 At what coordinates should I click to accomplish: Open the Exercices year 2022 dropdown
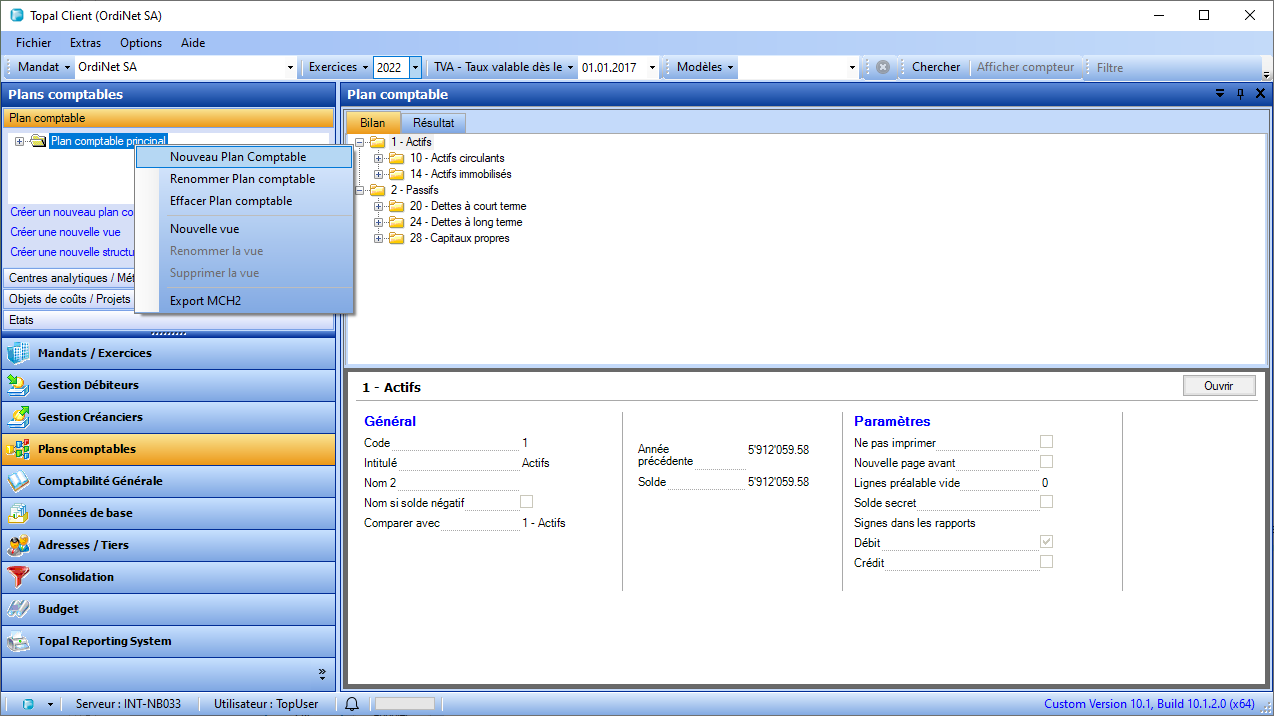pyautogui.click(x=415, y=67)
